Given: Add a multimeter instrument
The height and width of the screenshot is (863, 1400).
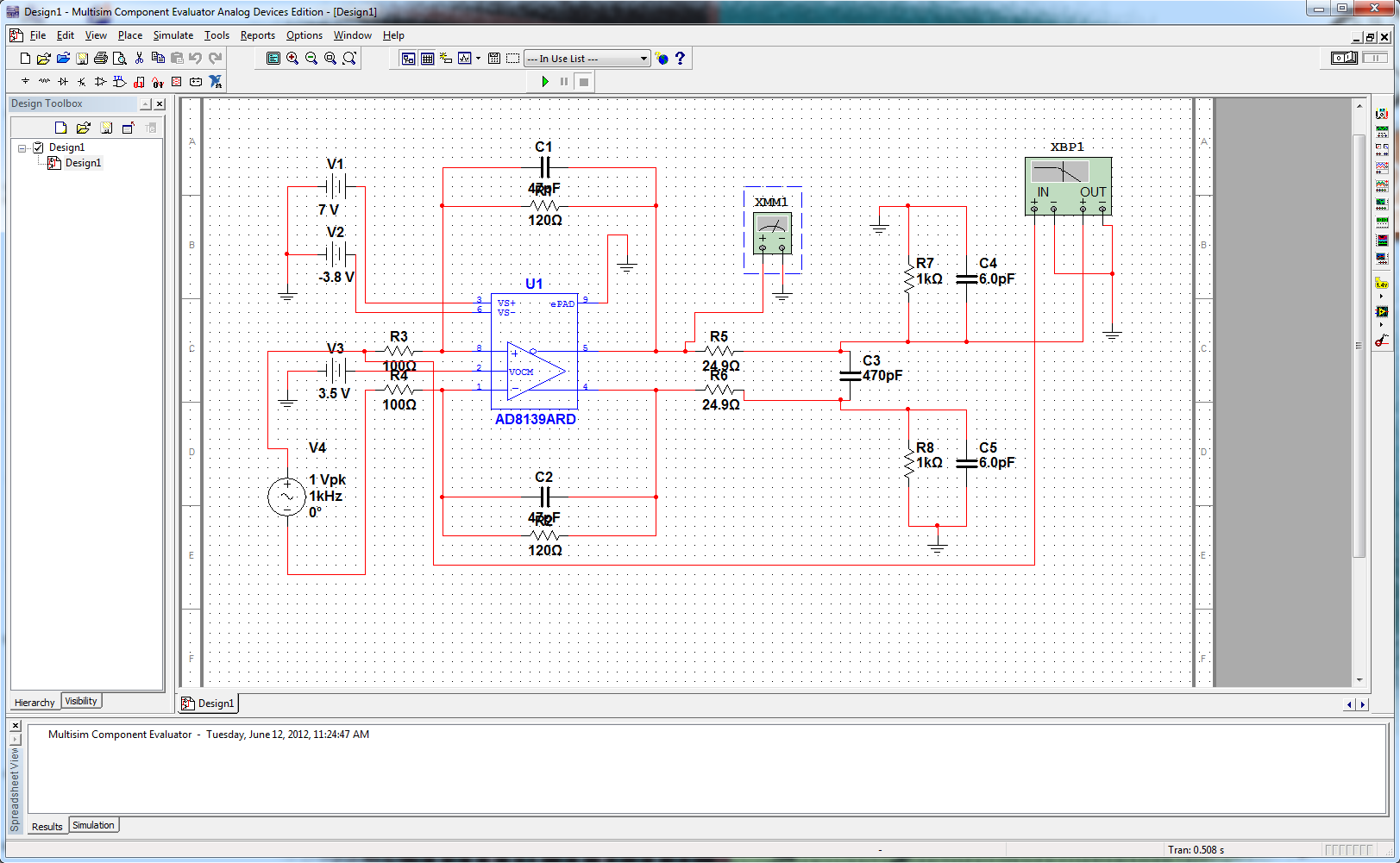Looking at the screenshot, I should (1382, 114).
